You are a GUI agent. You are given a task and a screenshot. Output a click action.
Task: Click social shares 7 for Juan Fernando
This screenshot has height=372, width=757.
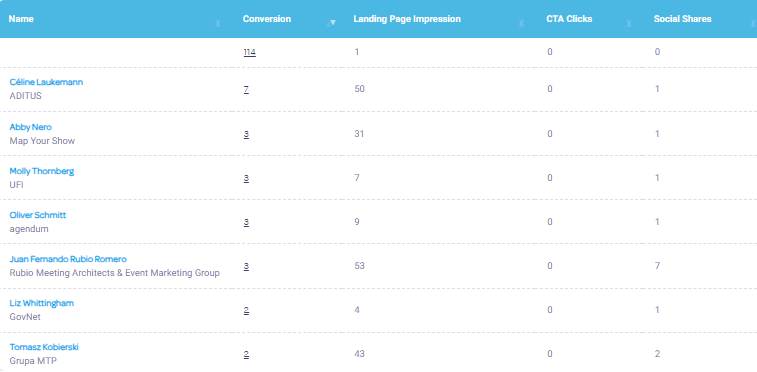click(658, 266)
